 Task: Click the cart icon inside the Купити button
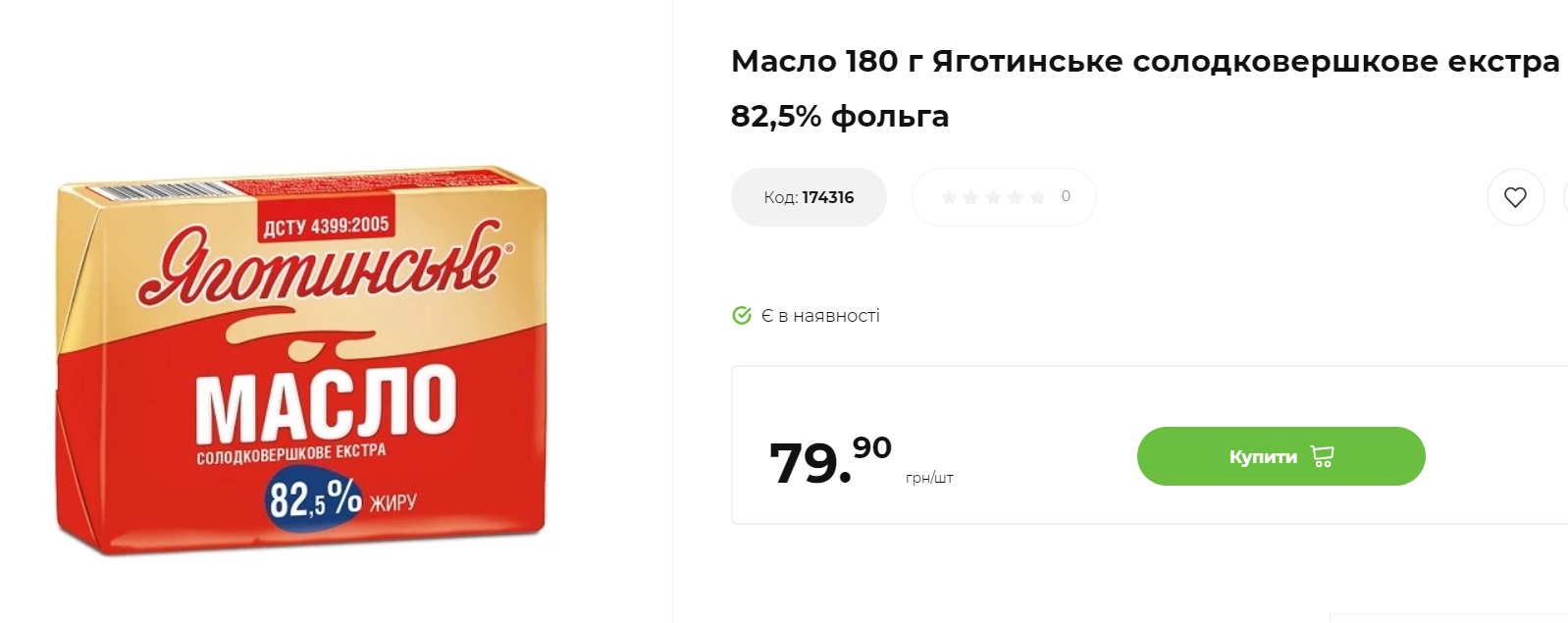1324,455
